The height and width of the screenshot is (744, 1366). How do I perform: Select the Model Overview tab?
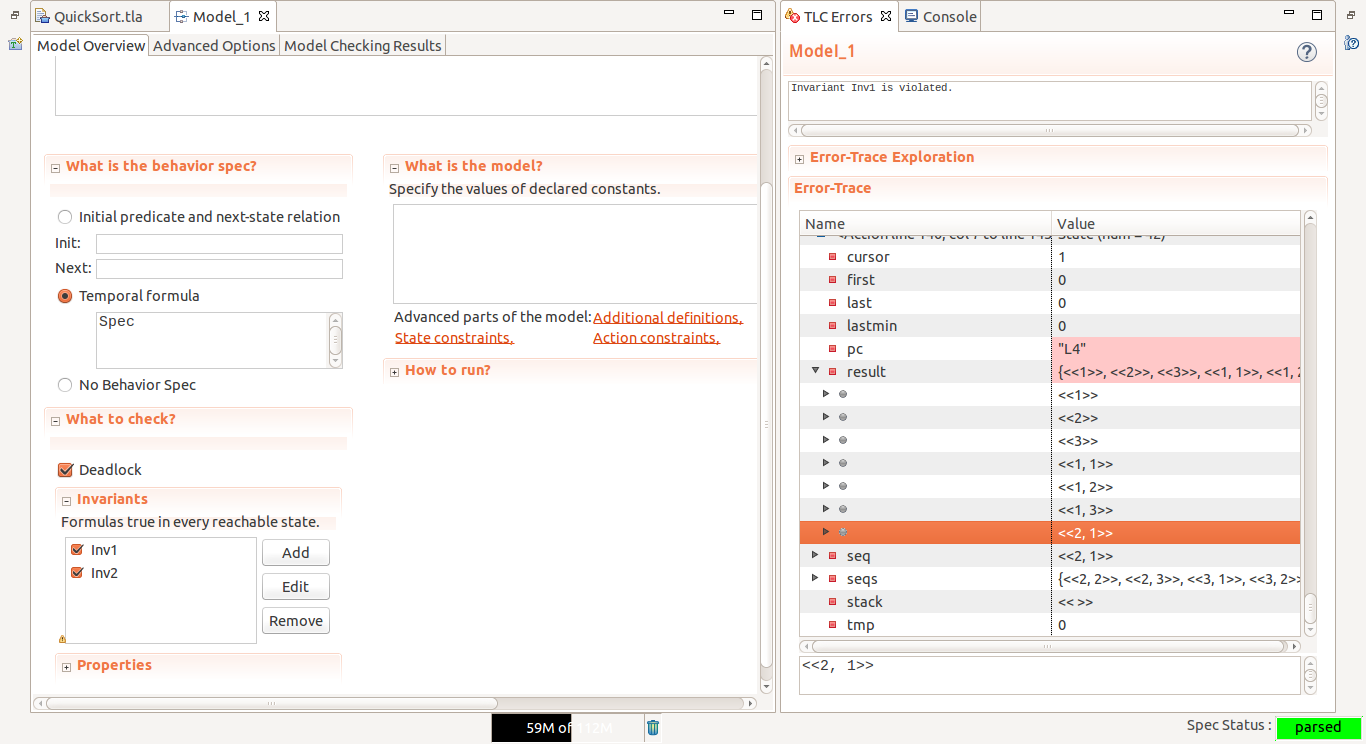[90, 46]
